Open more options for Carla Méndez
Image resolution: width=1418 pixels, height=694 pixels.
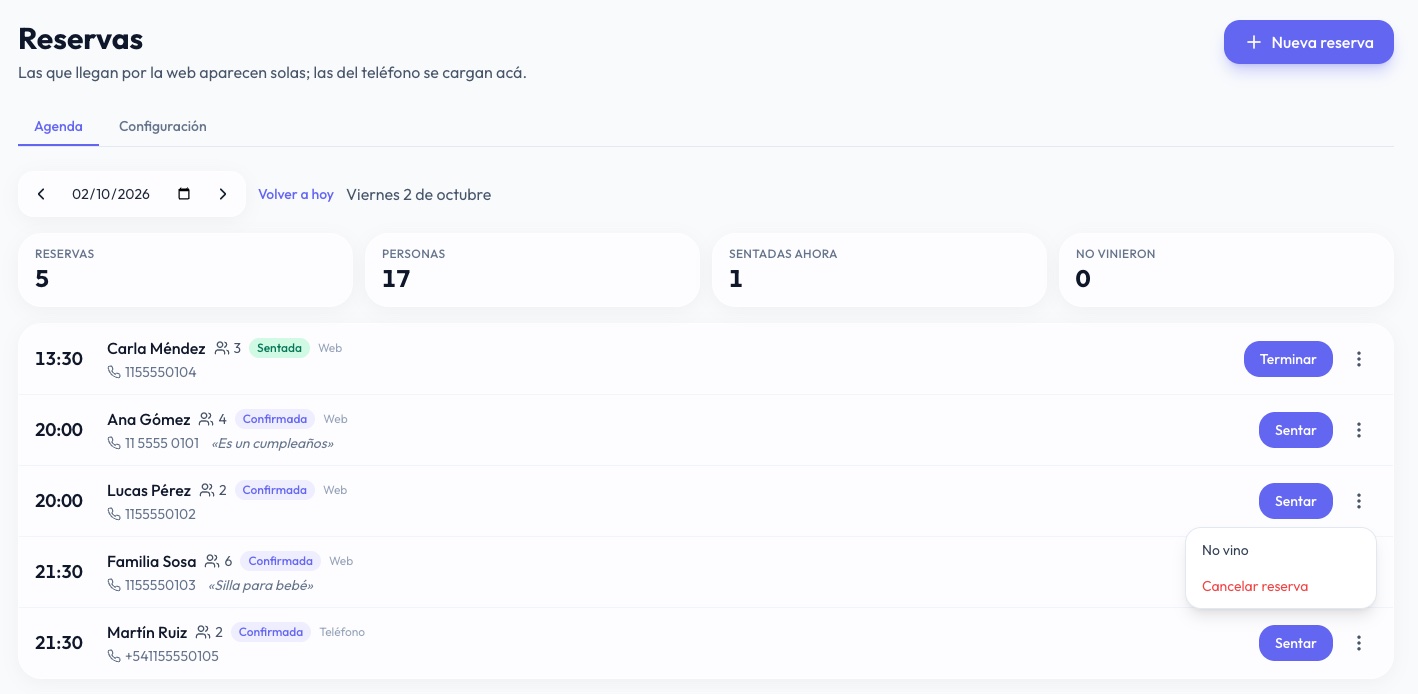(x=1359, y=359)
